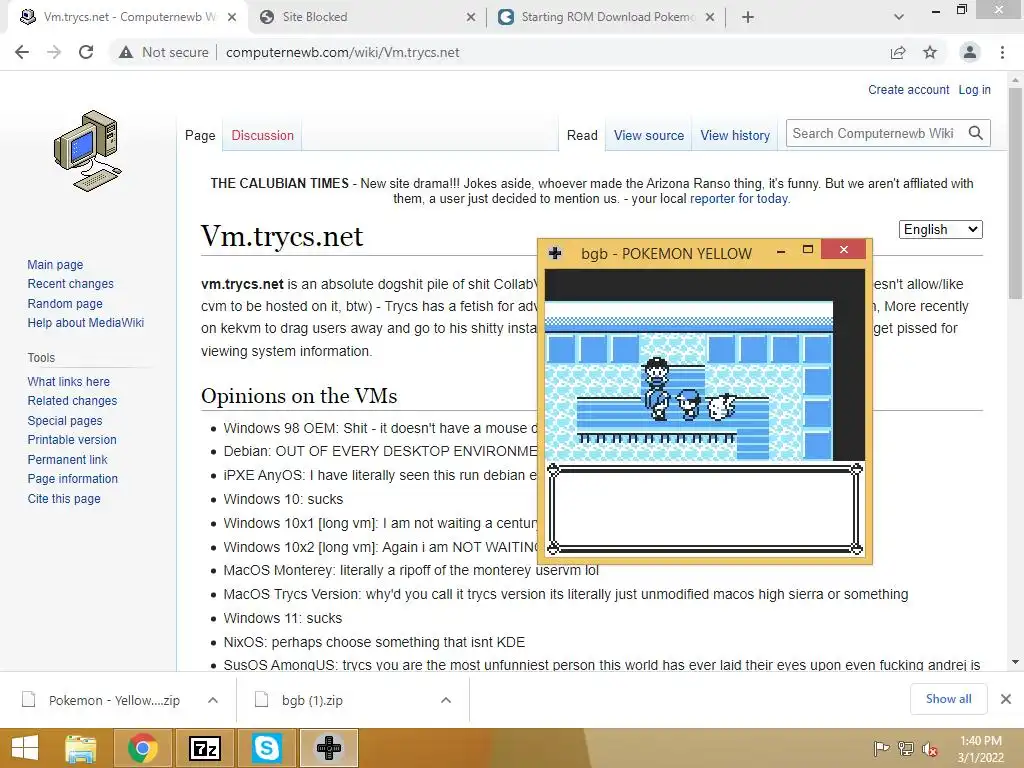
Task: Click the Log in link
Action: pyautogui.click(x=974, y=89)
